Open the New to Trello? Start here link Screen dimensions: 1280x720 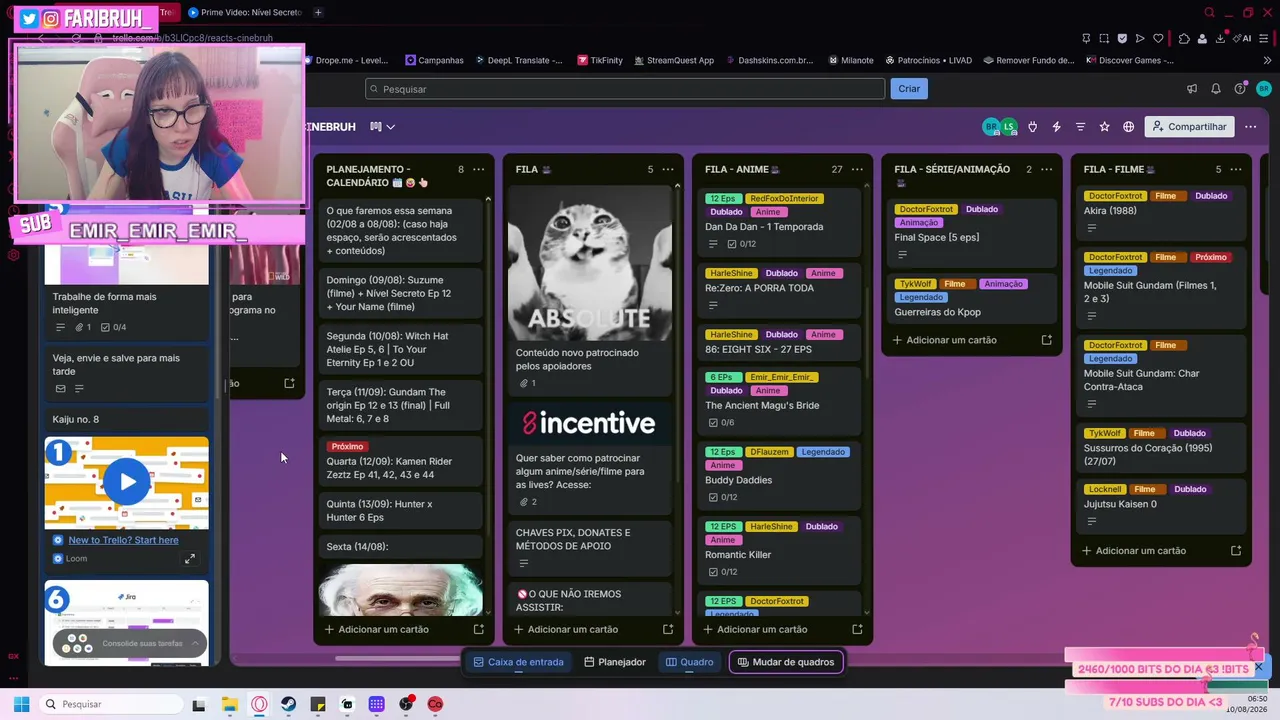pyautogui.click(x=123, y=540)
